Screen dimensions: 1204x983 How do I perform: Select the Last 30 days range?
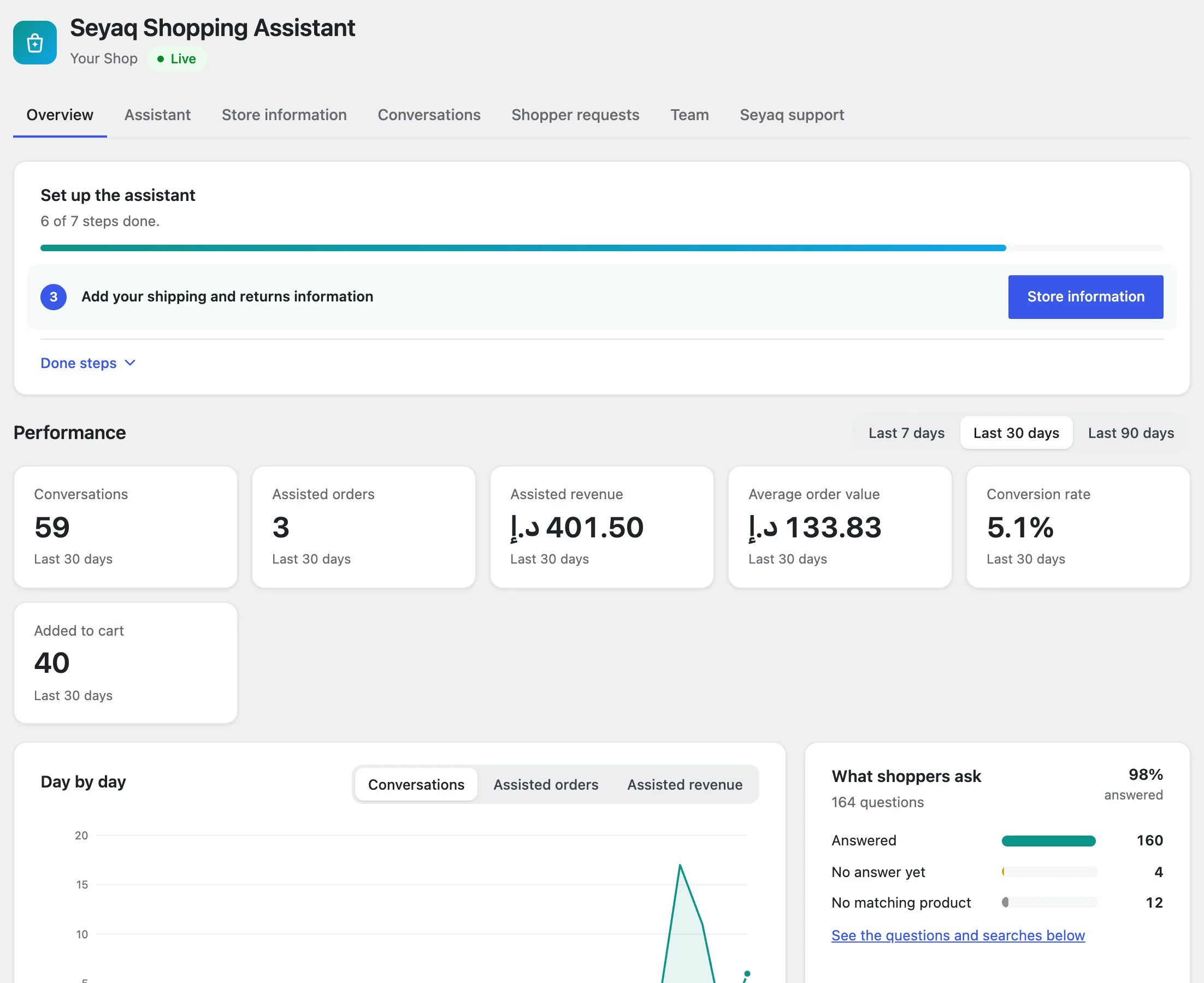coord(1016,433)
